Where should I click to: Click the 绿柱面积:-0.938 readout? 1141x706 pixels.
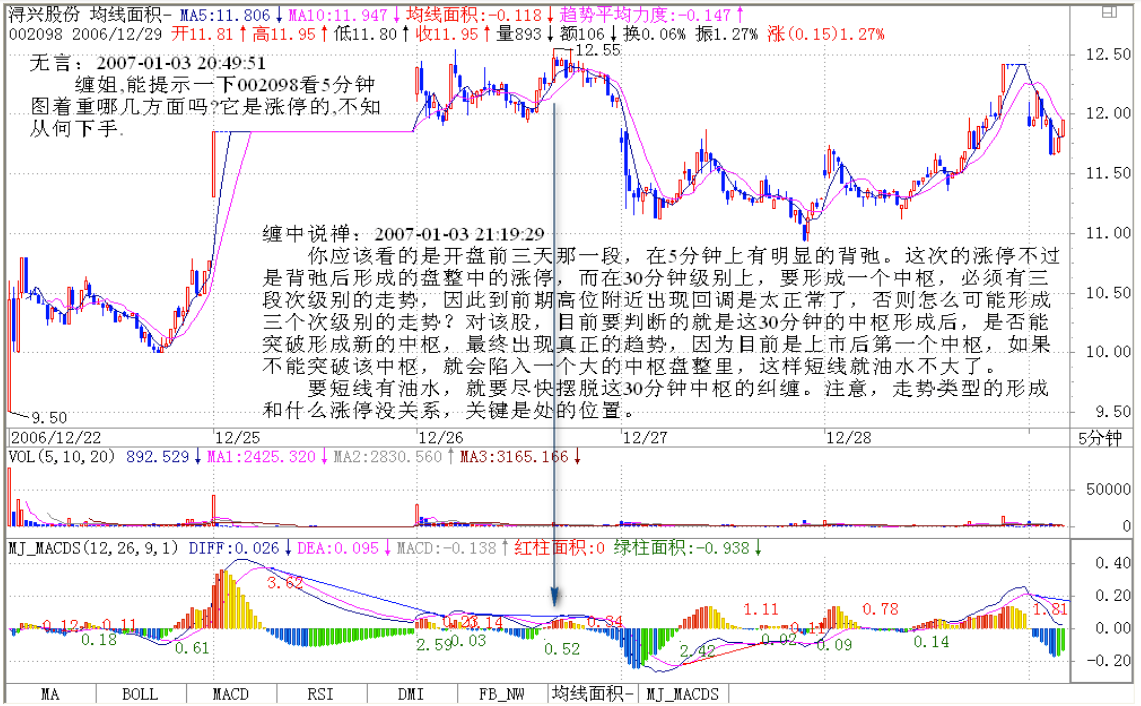681,548
